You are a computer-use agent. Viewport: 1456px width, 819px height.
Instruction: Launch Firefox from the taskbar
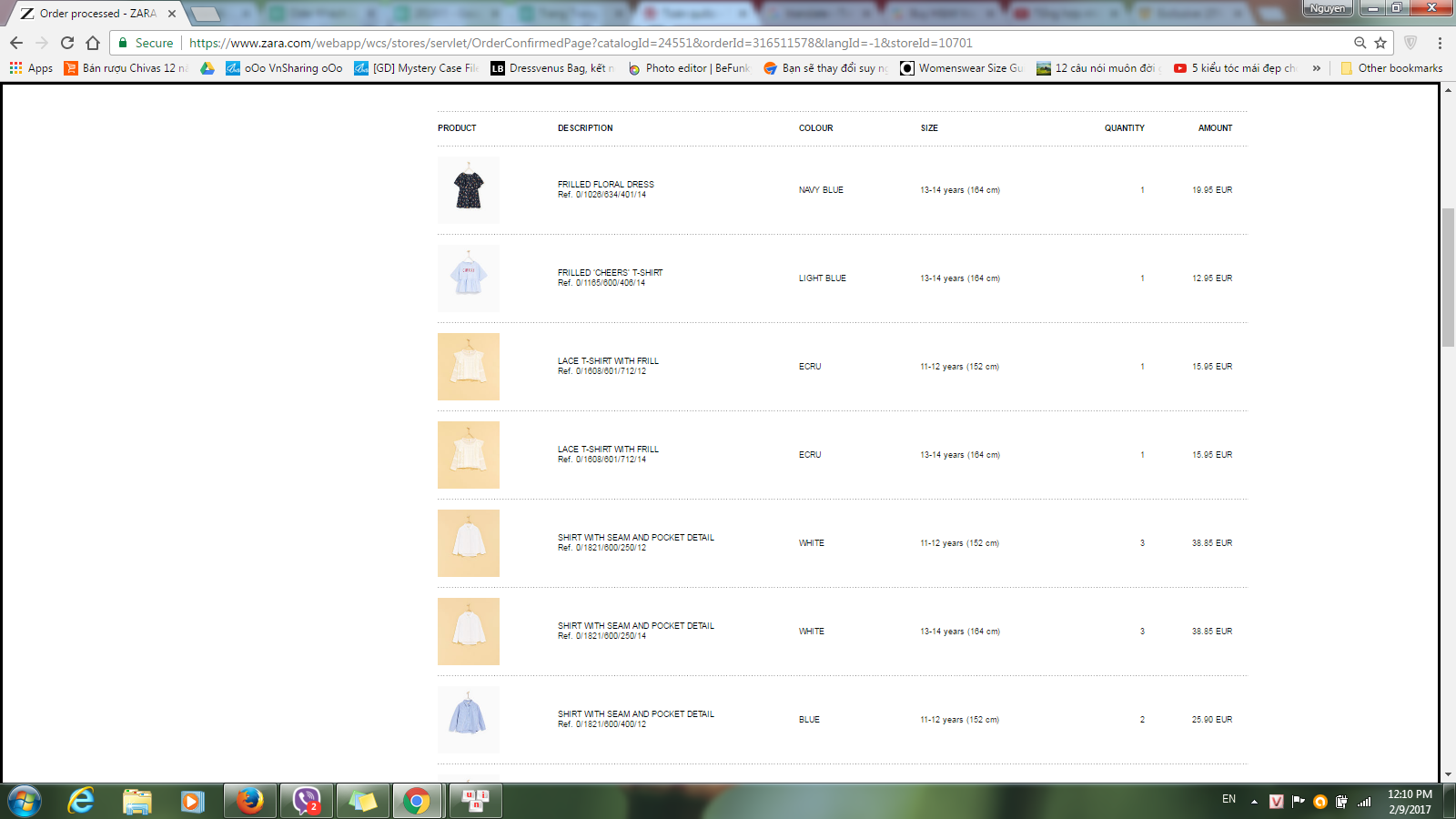(x=249, y=801)
